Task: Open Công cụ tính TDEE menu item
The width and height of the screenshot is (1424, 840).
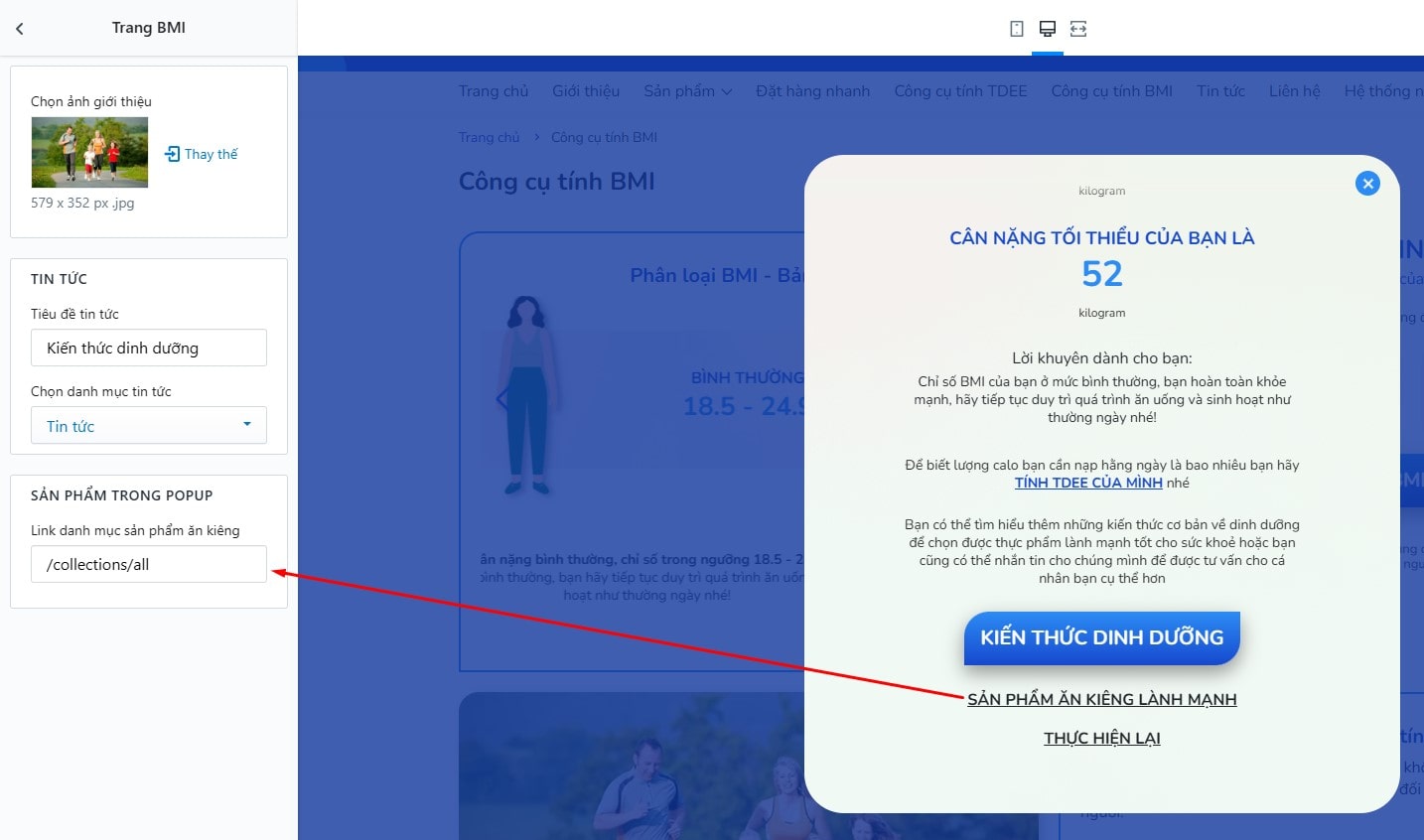Action: click(x=960, y=91)
